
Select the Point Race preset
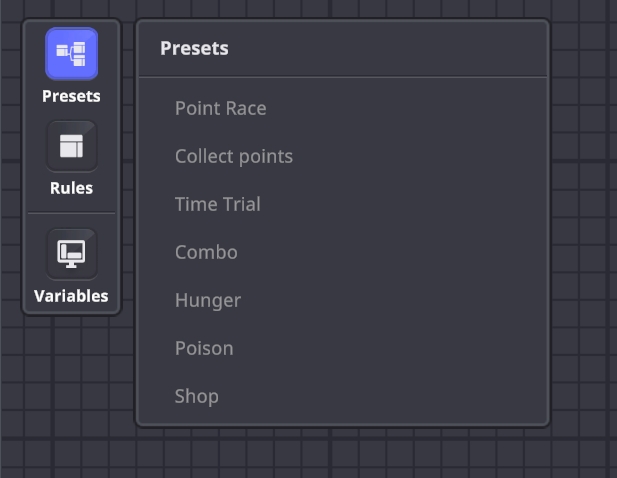point(220,108)
